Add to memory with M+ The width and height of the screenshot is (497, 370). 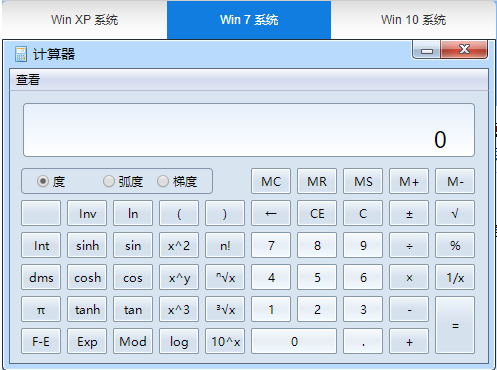pyautogui.click(x=409, y=181)
